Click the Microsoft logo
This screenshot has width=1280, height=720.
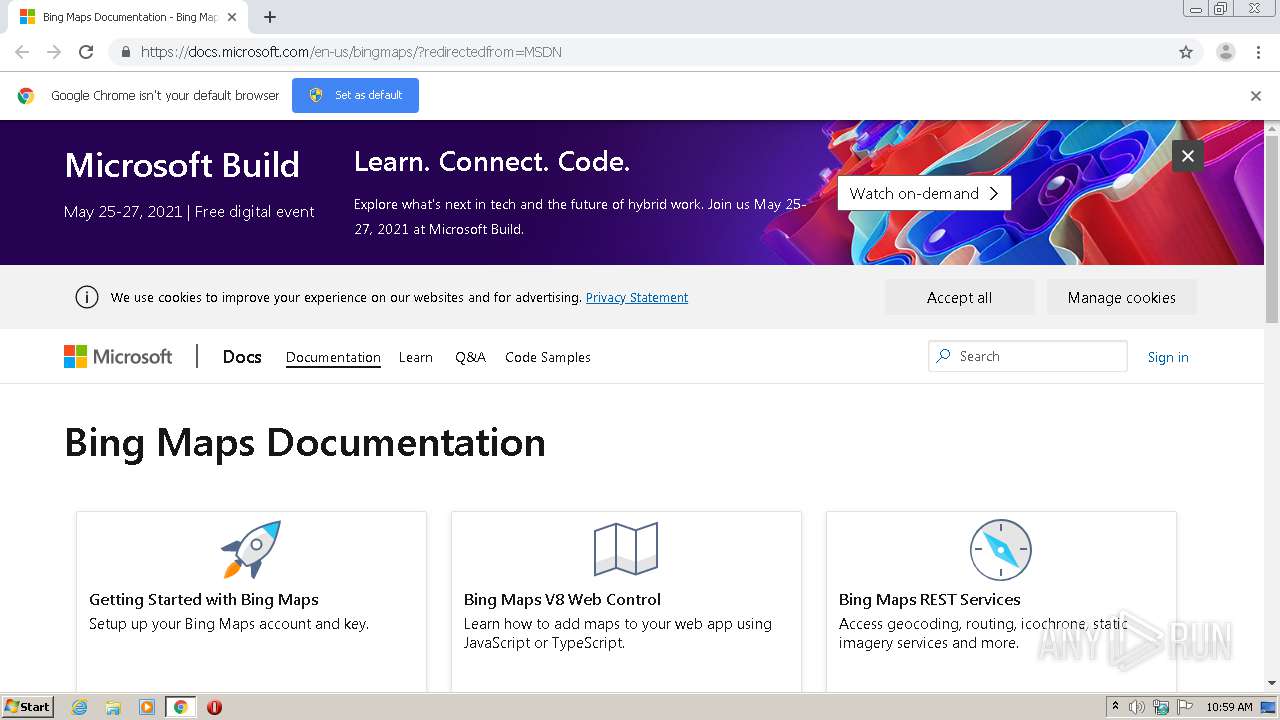(118, 357)
